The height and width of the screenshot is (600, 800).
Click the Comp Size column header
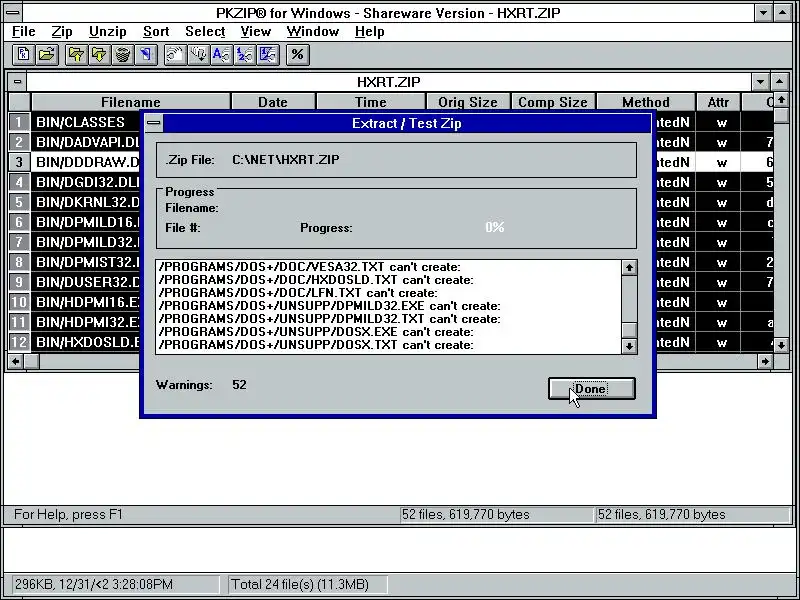pos(553,102)
